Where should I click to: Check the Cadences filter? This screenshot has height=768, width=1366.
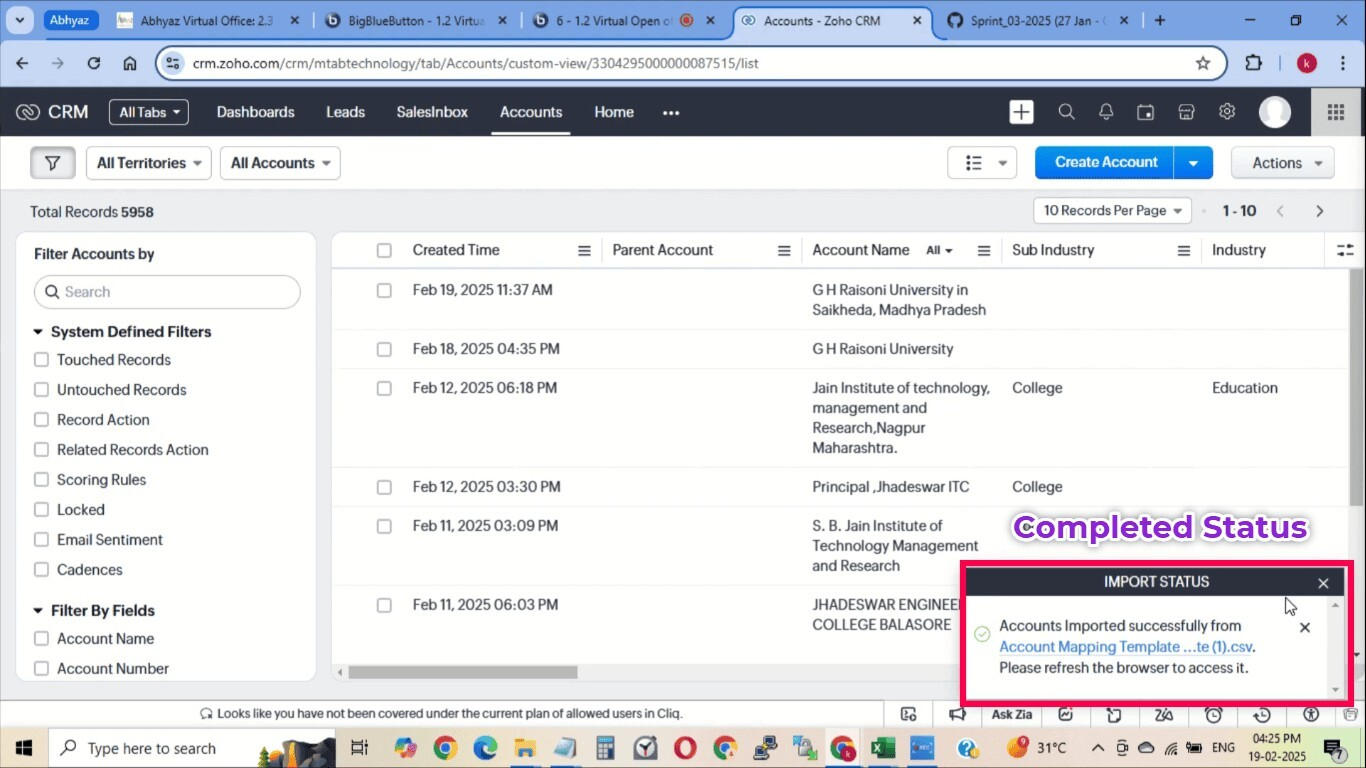[41, 570]
